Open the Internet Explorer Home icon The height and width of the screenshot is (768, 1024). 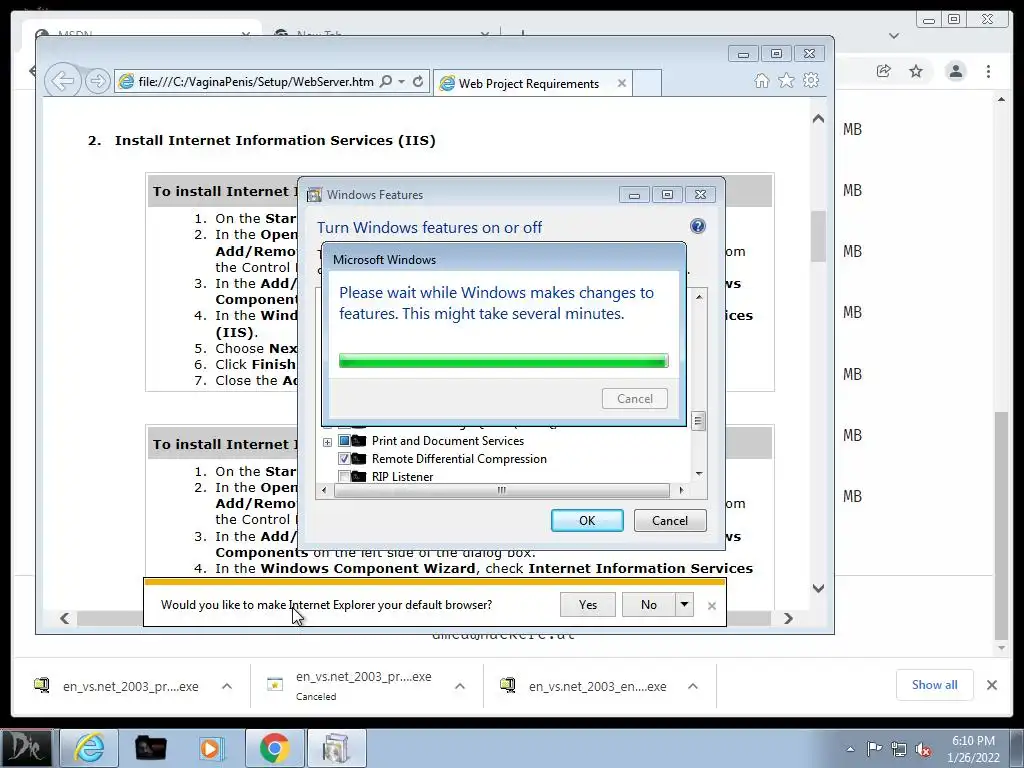coord(761,80)
